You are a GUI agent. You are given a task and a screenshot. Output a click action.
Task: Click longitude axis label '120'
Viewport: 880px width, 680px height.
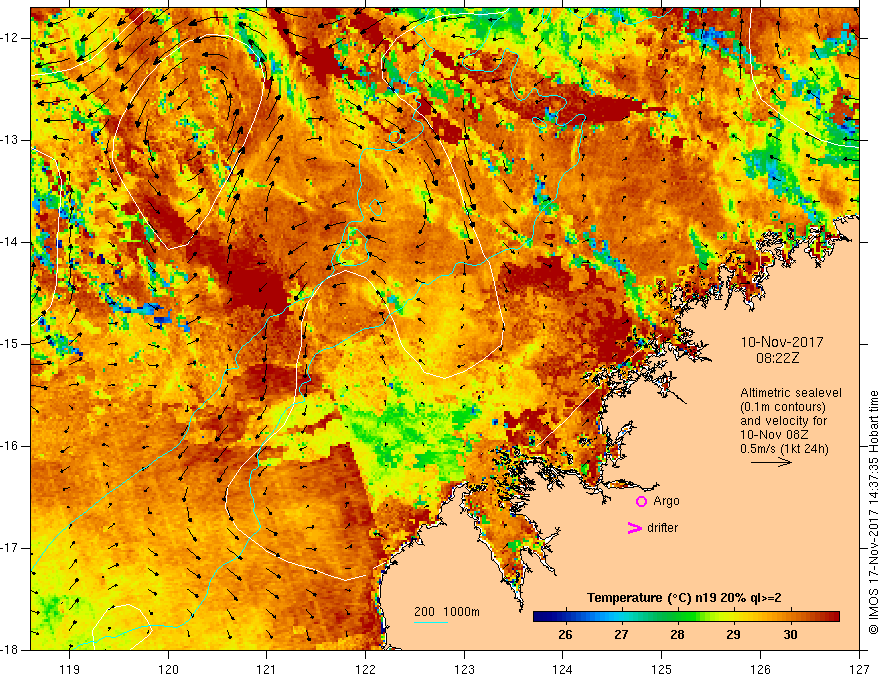click(168, 669)
